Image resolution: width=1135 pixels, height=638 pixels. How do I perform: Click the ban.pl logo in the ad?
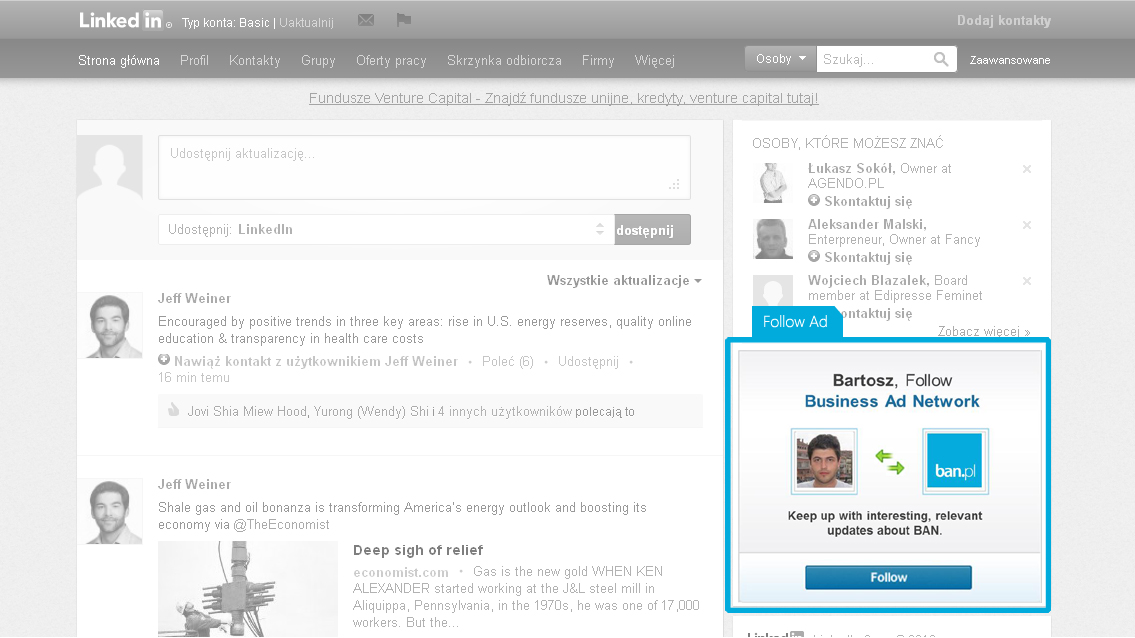pyautogui.click(x=955, y=461)
